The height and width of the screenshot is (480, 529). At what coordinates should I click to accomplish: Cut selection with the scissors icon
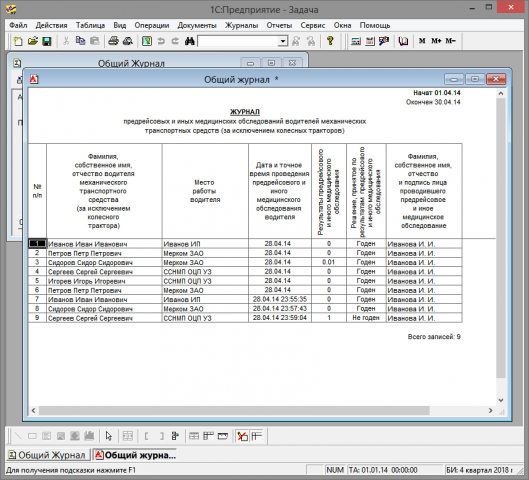coord(66,41)
